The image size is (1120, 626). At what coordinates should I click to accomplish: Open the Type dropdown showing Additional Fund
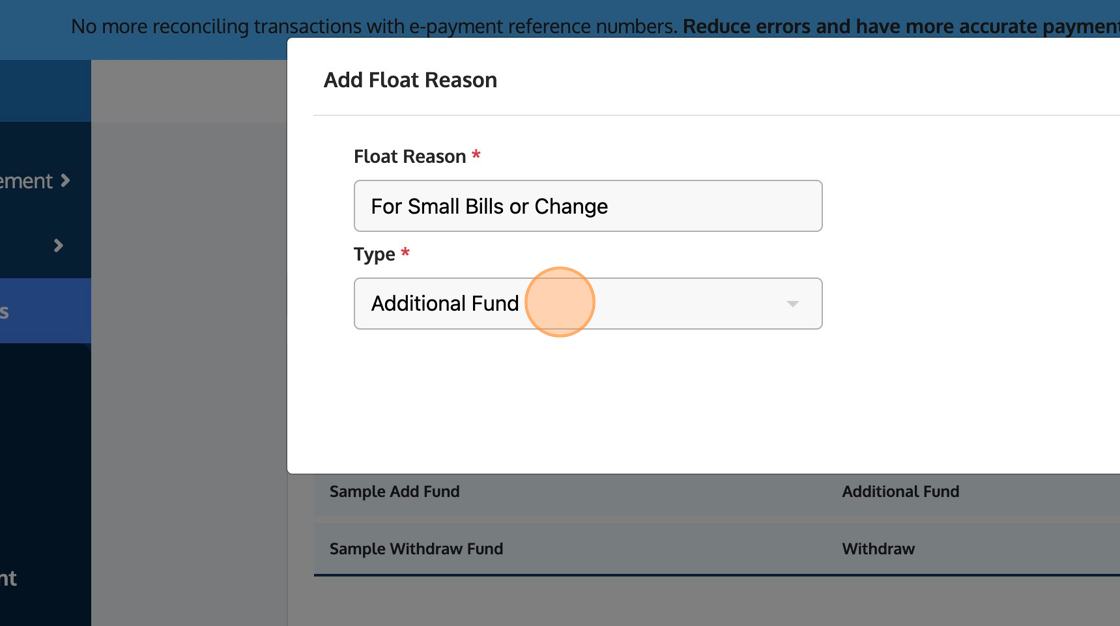588,303
